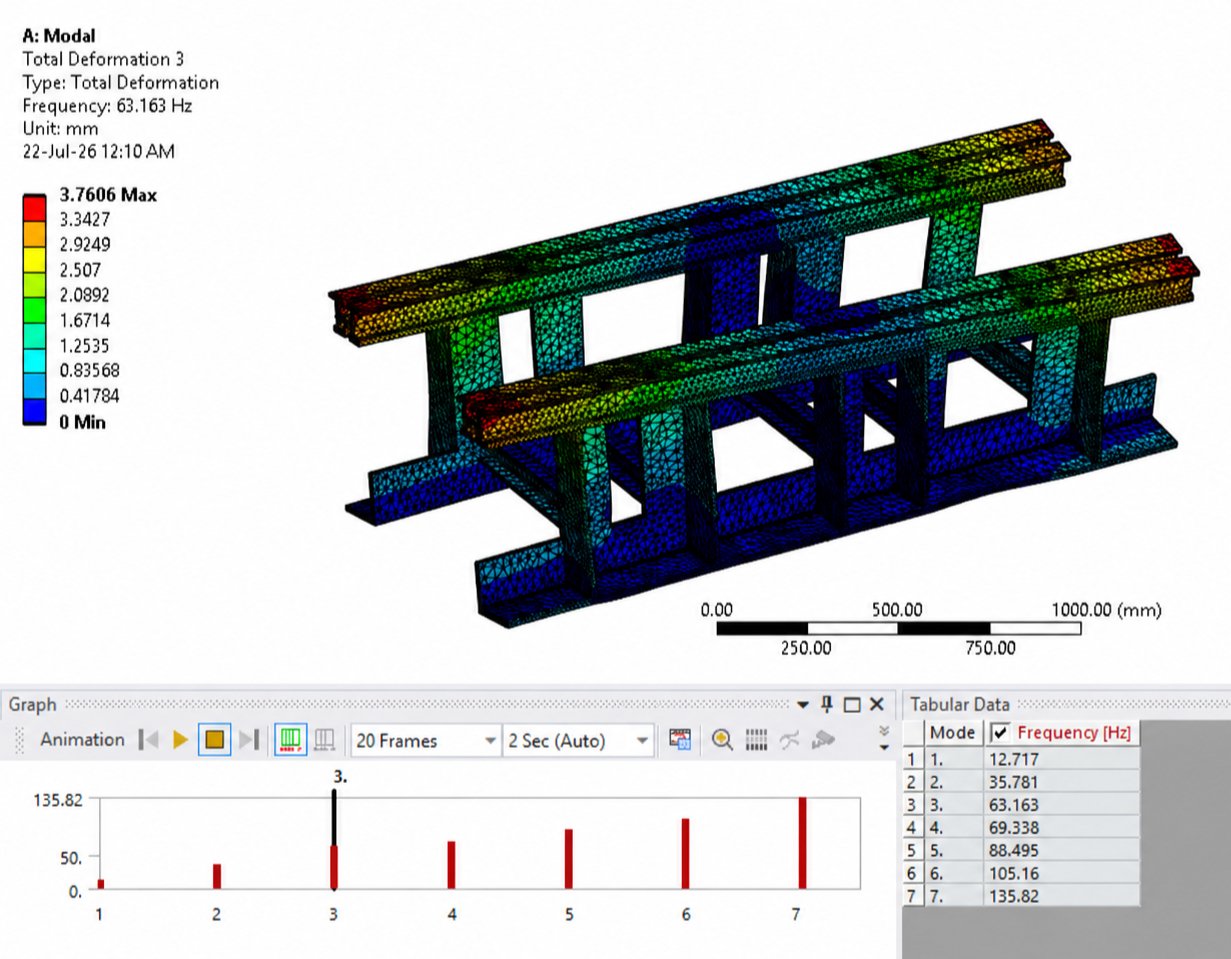Select frequency cell 63.163
The height and width of the screenshot is (959, 1231).
[x=1060, y=805]
